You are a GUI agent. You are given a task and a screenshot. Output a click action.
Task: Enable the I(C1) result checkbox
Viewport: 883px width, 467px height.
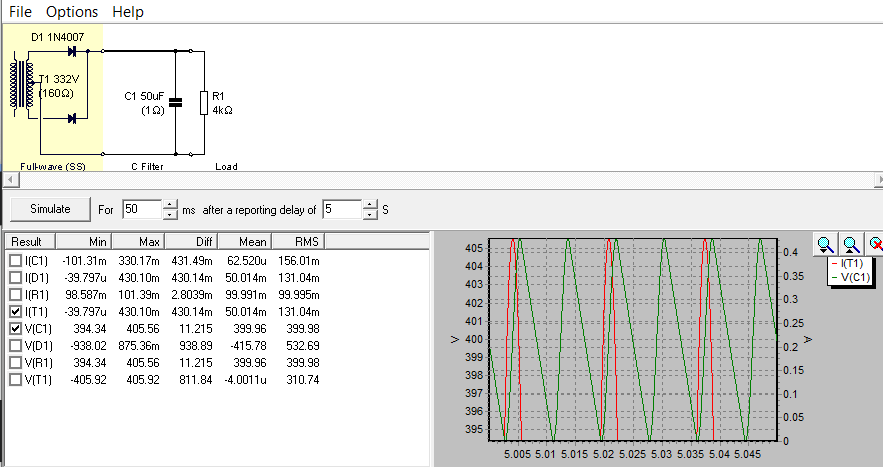[15, 260]
